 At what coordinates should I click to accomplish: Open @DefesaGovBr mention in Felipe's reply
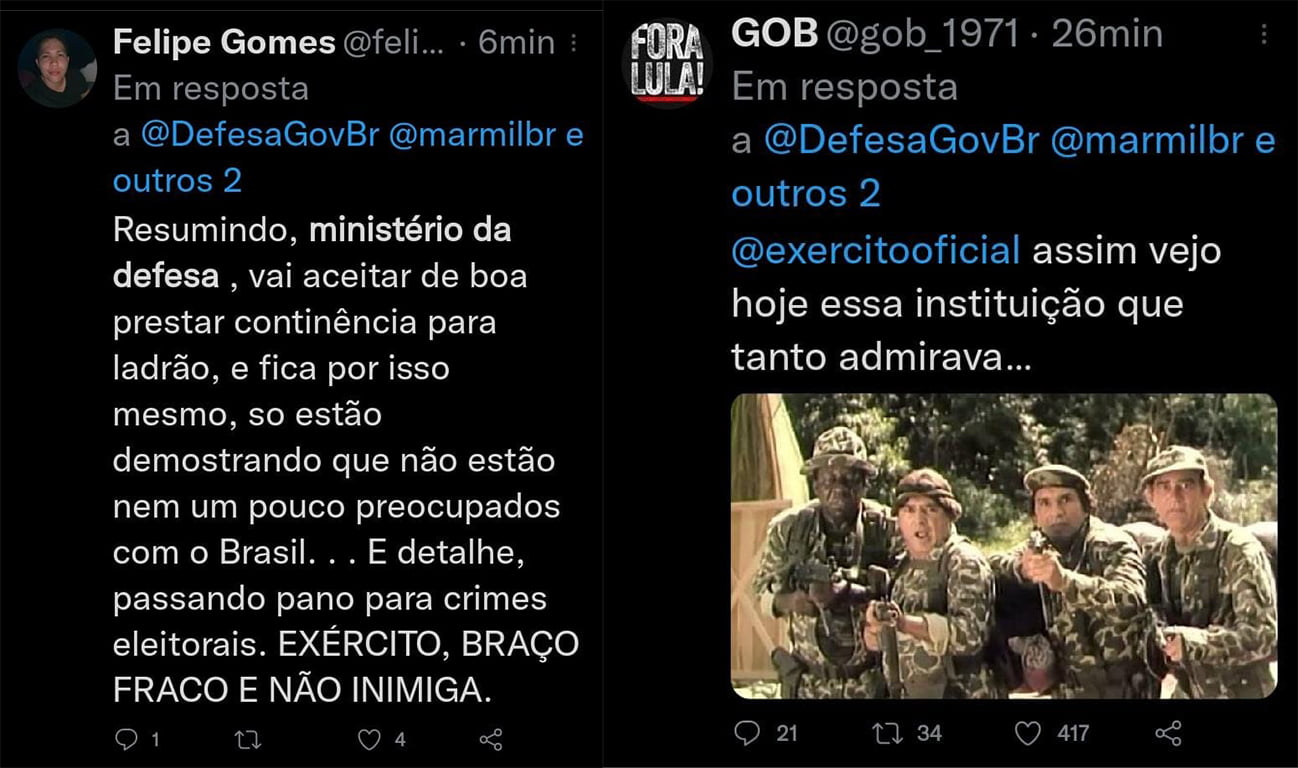260,136
